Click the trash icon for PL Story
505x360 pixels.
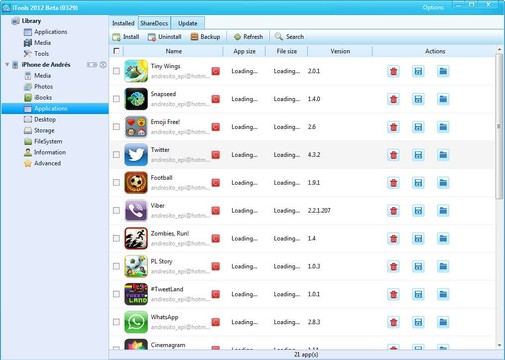pyautogui.click(x=394, y=266)
